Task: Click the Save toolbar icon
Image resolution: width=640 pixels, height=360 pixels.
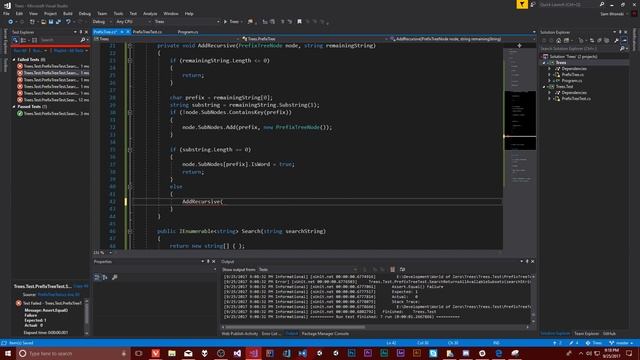Action: (x=51, y=22)
